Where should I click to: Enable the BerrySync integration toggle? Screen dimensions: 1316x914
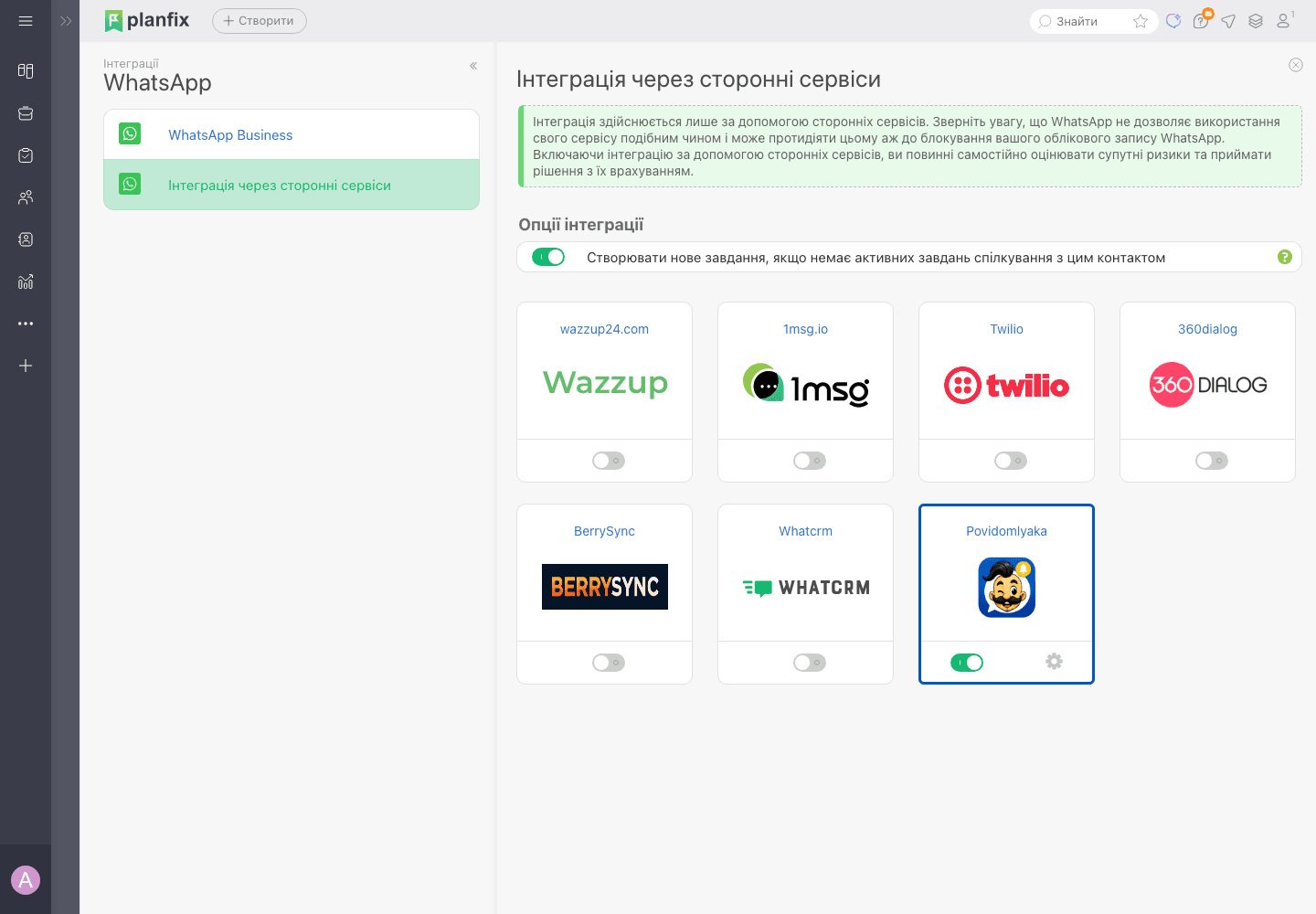pyautogui.click(x=609, y=663)
